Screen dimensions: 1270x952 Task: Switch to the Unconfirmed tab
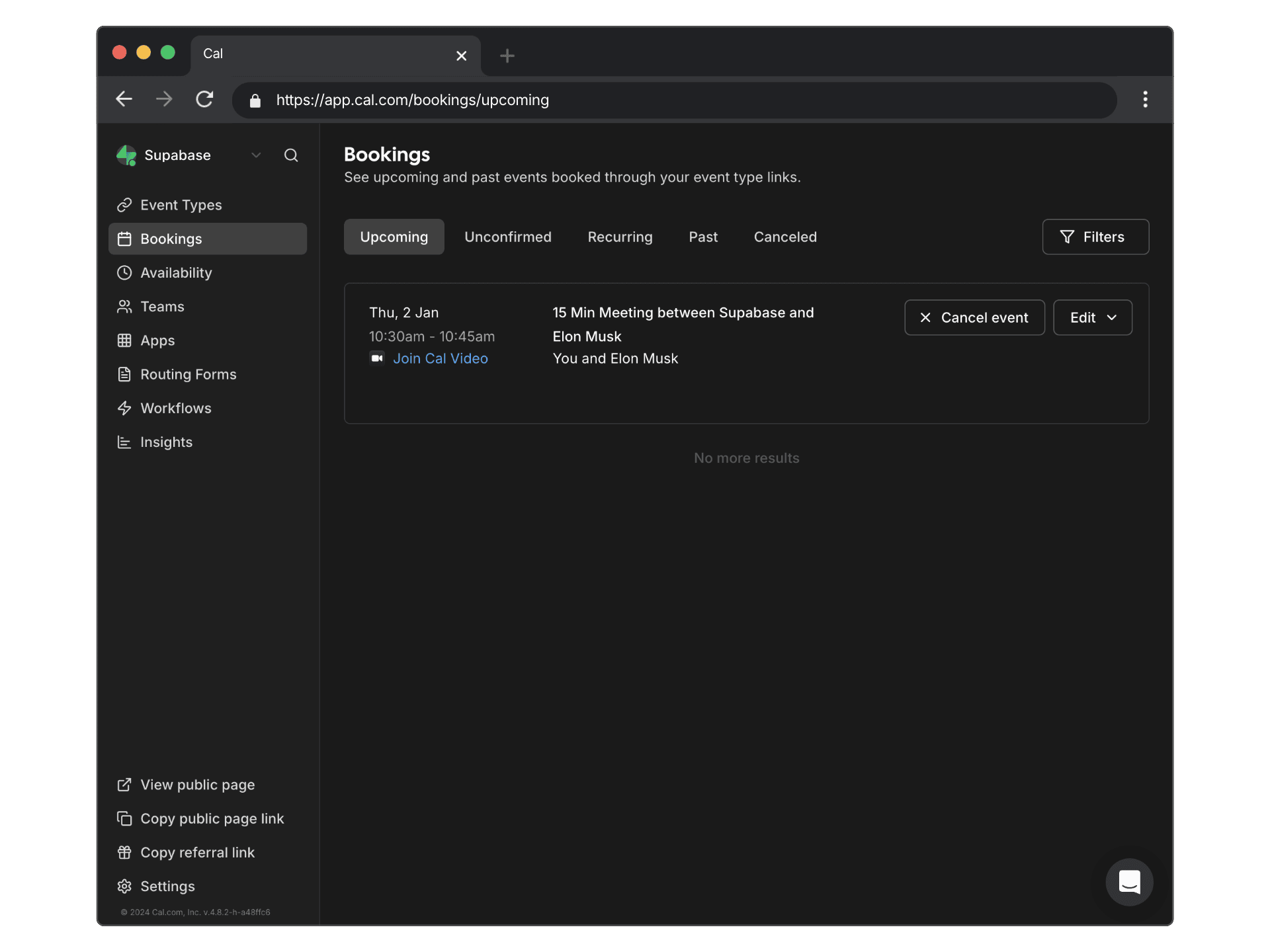pyautogui.click(x=508, y=237)
